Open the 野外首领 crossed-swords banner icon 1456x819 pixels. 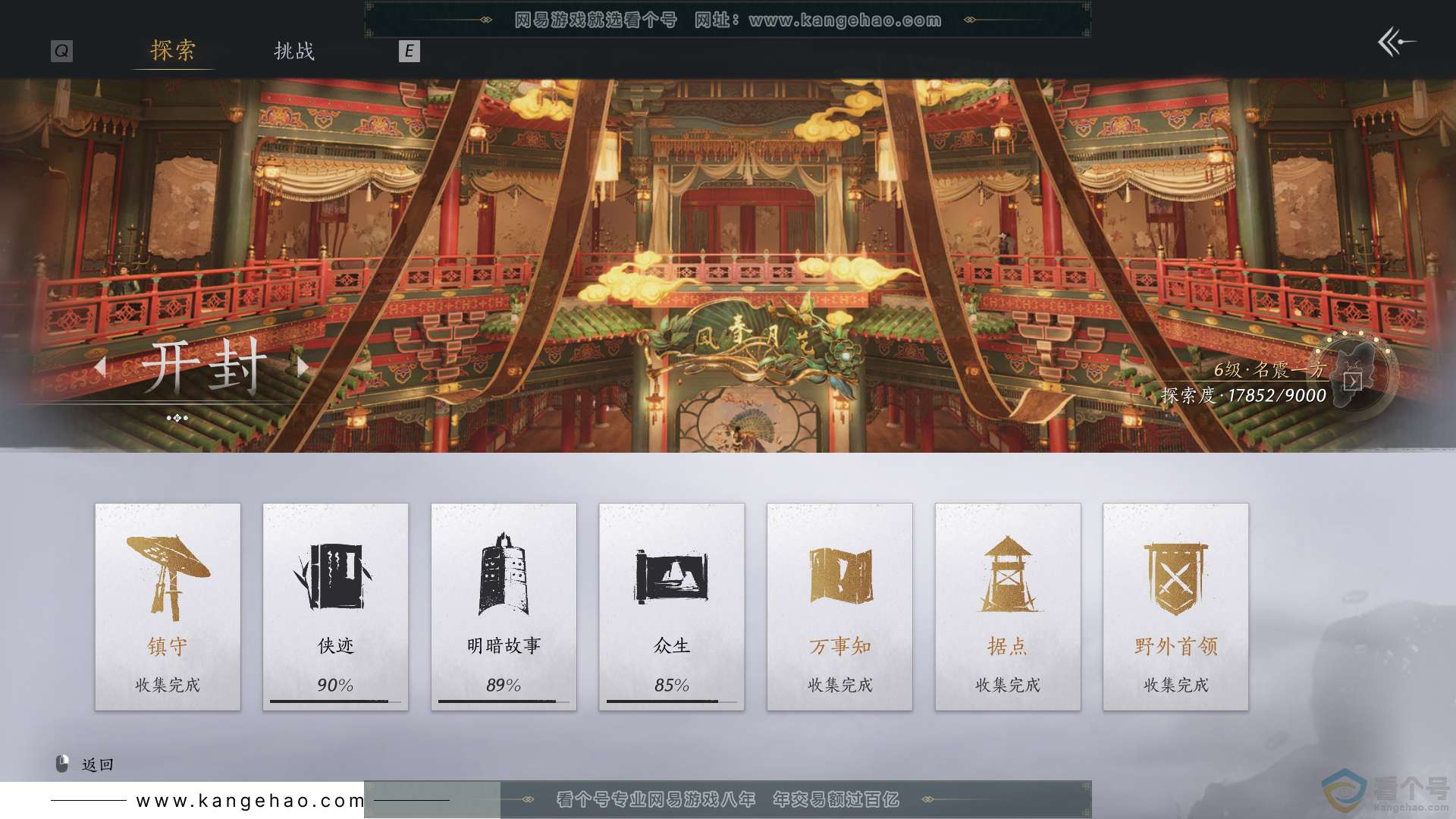tap(1175, 579)
